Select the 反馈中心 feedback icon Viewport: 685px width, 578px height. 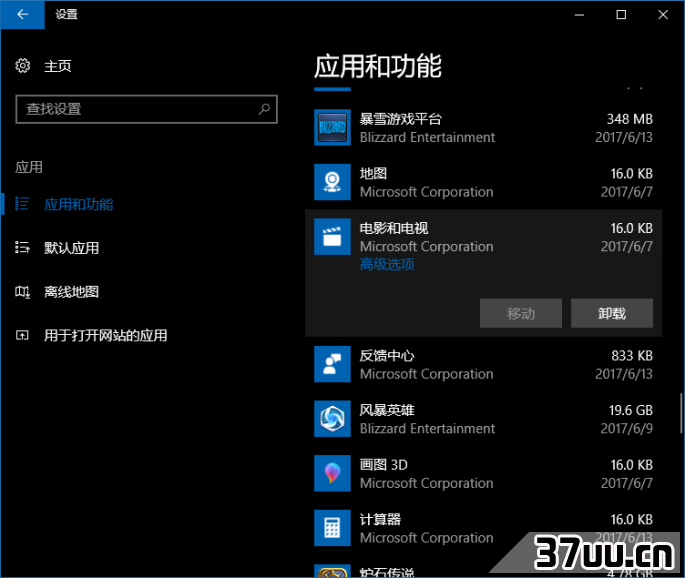pos(332,364)
